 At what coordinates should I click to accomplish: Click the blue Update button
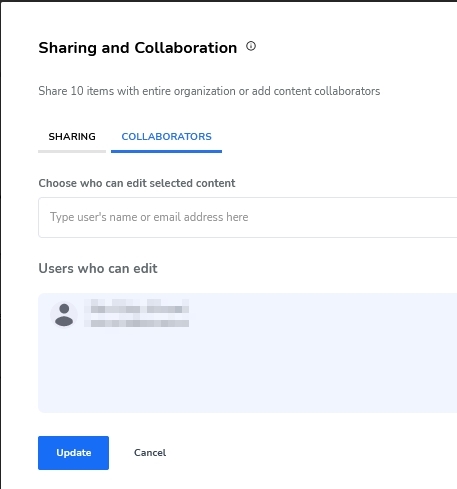(x=73, y=453)
